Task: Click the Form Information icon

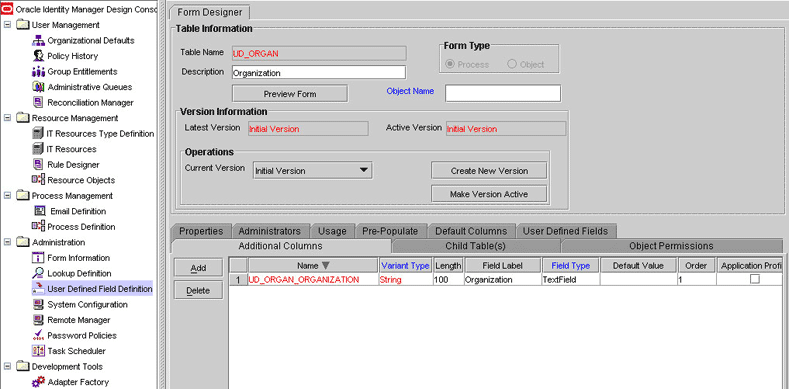Action: (38, 258)
